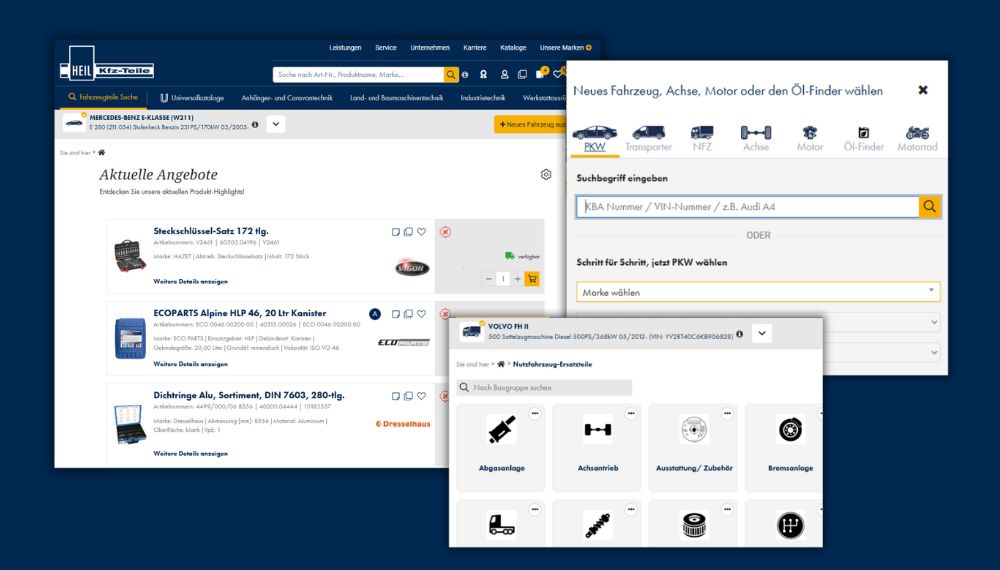1000x570 pixels.
Task: Select the PKW tab
Action: (x=594, y=139)
